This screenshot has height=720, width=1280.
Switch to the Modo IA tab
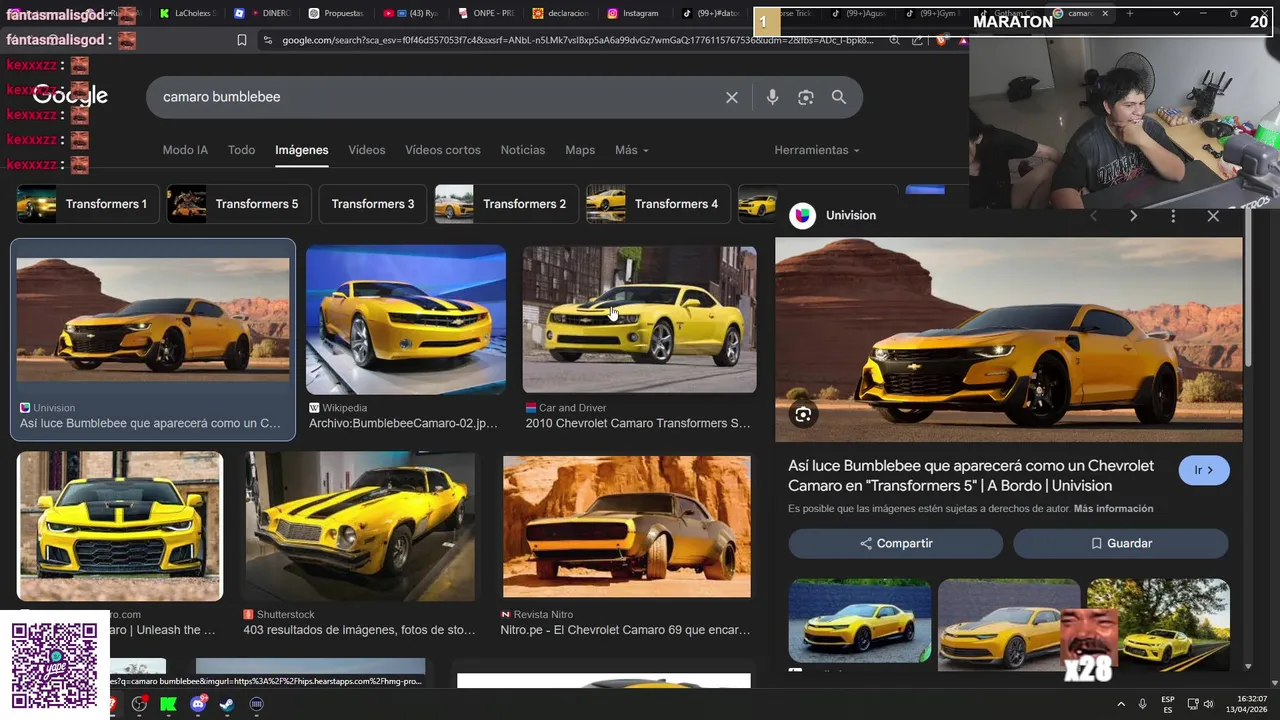point(185,150)
